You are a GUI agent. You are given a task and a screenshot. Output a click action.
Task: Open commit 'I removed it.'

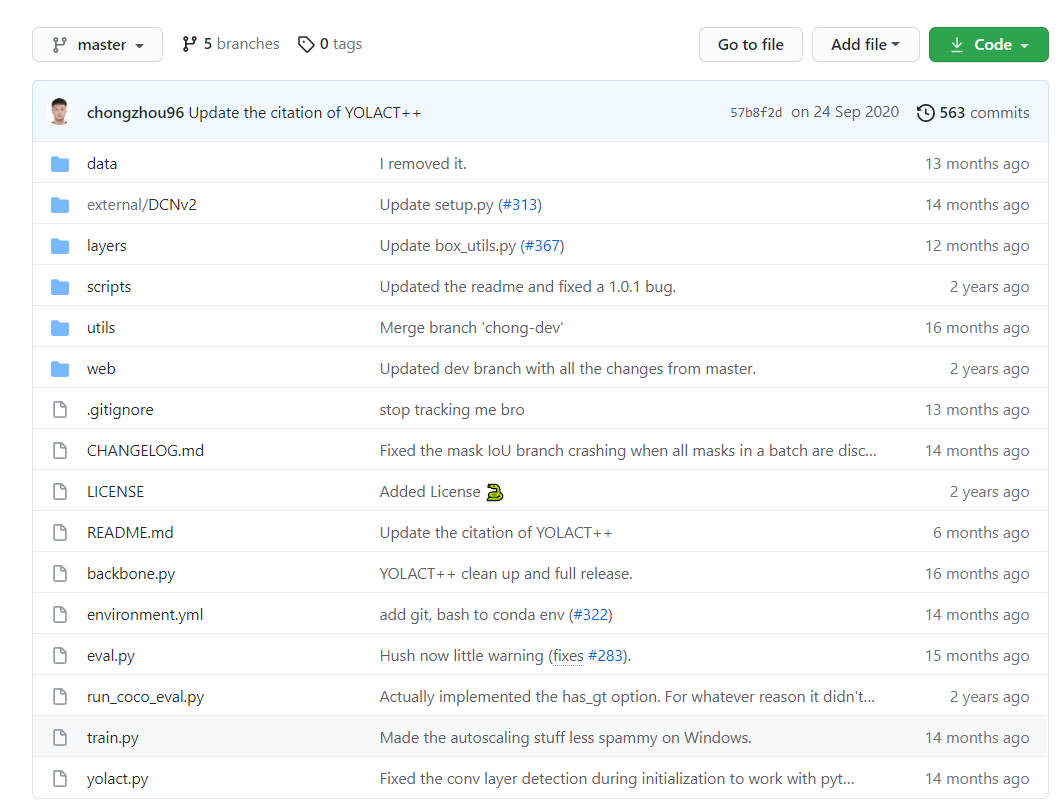click(x=423, y=164)
